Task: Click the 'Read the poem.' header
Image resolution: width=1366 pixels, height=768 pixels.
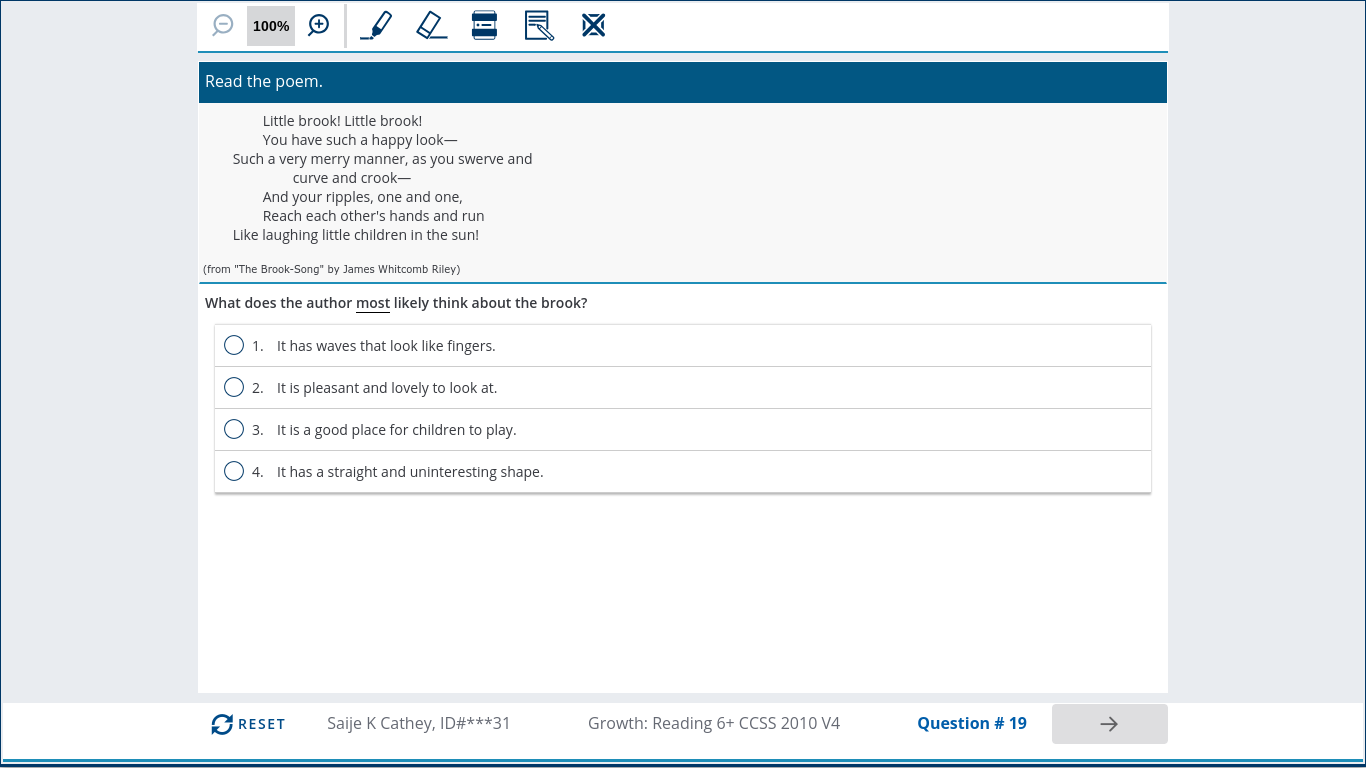Action: click(x=683, y=82)
